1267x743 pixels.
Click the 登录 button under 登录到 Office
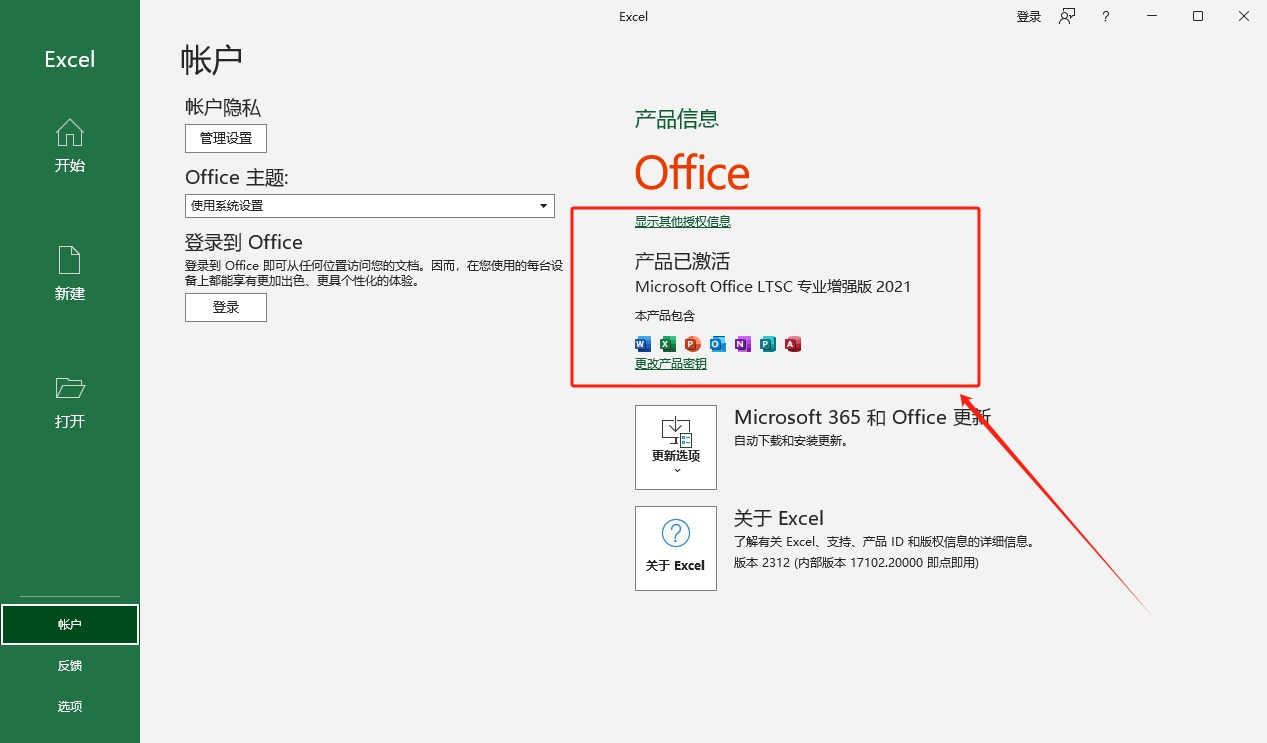click(226, 307)
